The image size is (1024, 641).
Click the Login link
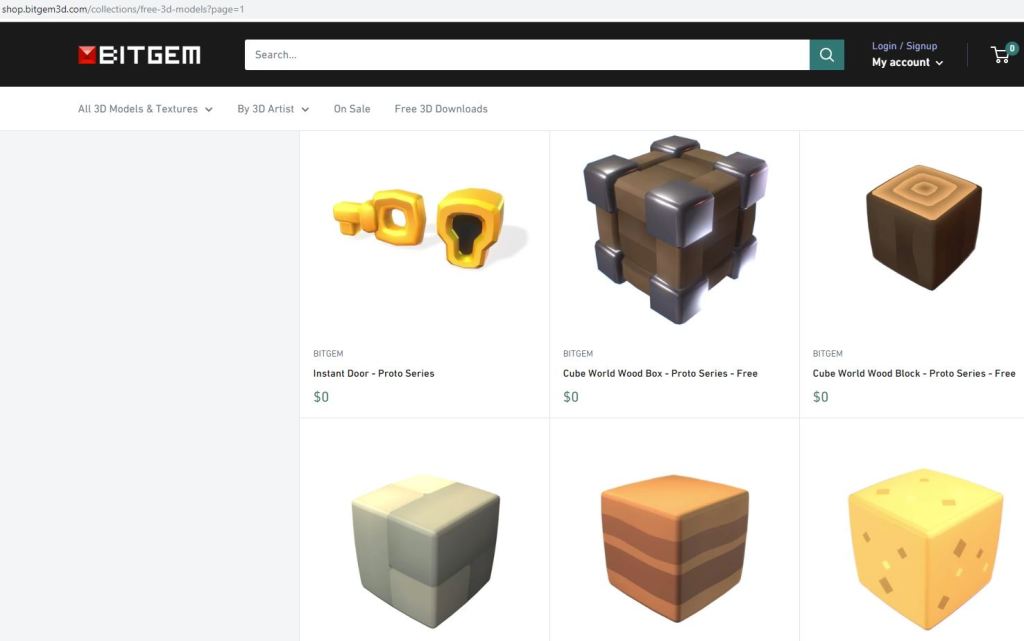(884, 46)
